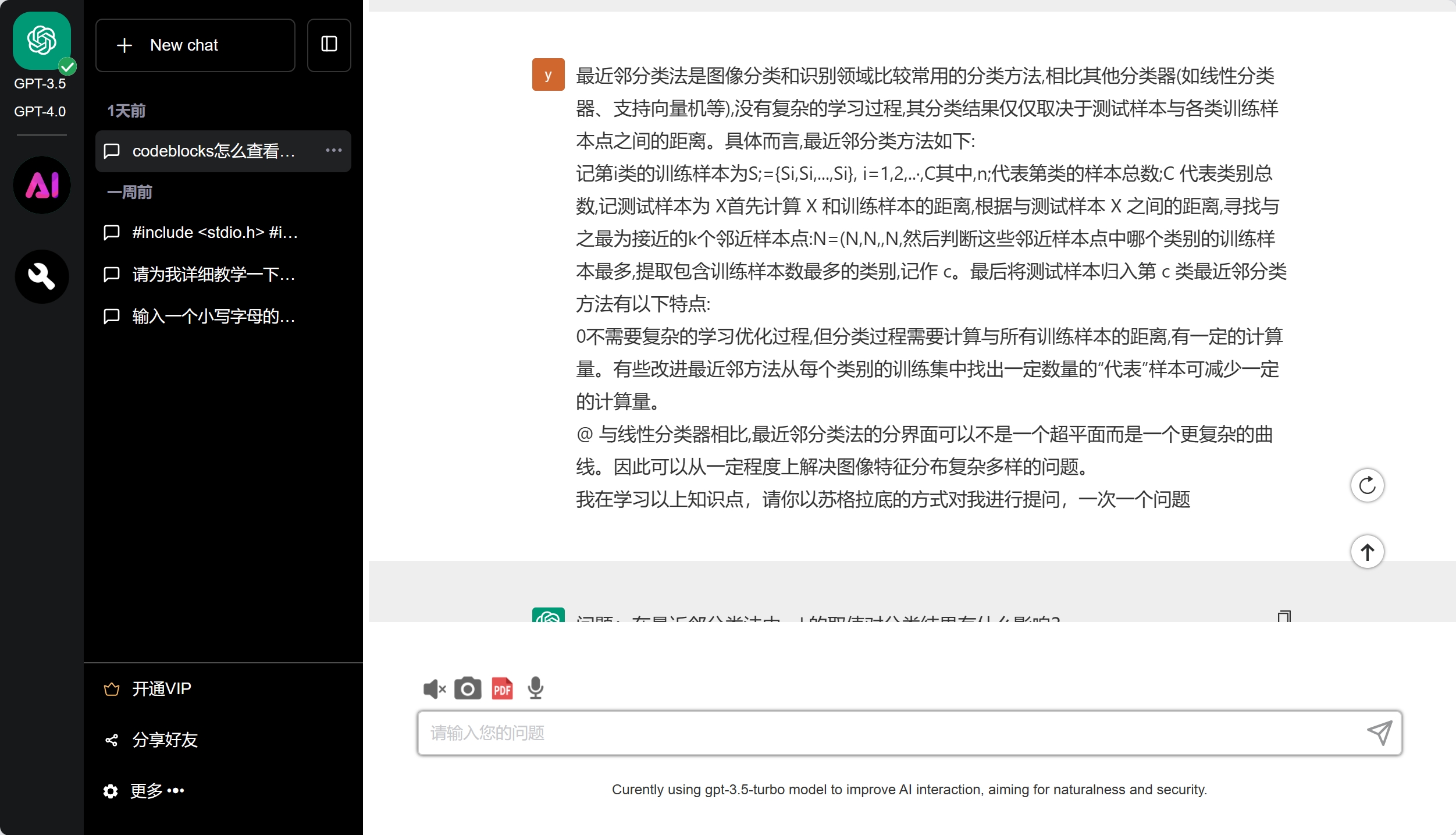Open the #include <stdio.h> chat
This screenshot has height=835, width=1456.
pyautogui.click(x=214, y=233)
